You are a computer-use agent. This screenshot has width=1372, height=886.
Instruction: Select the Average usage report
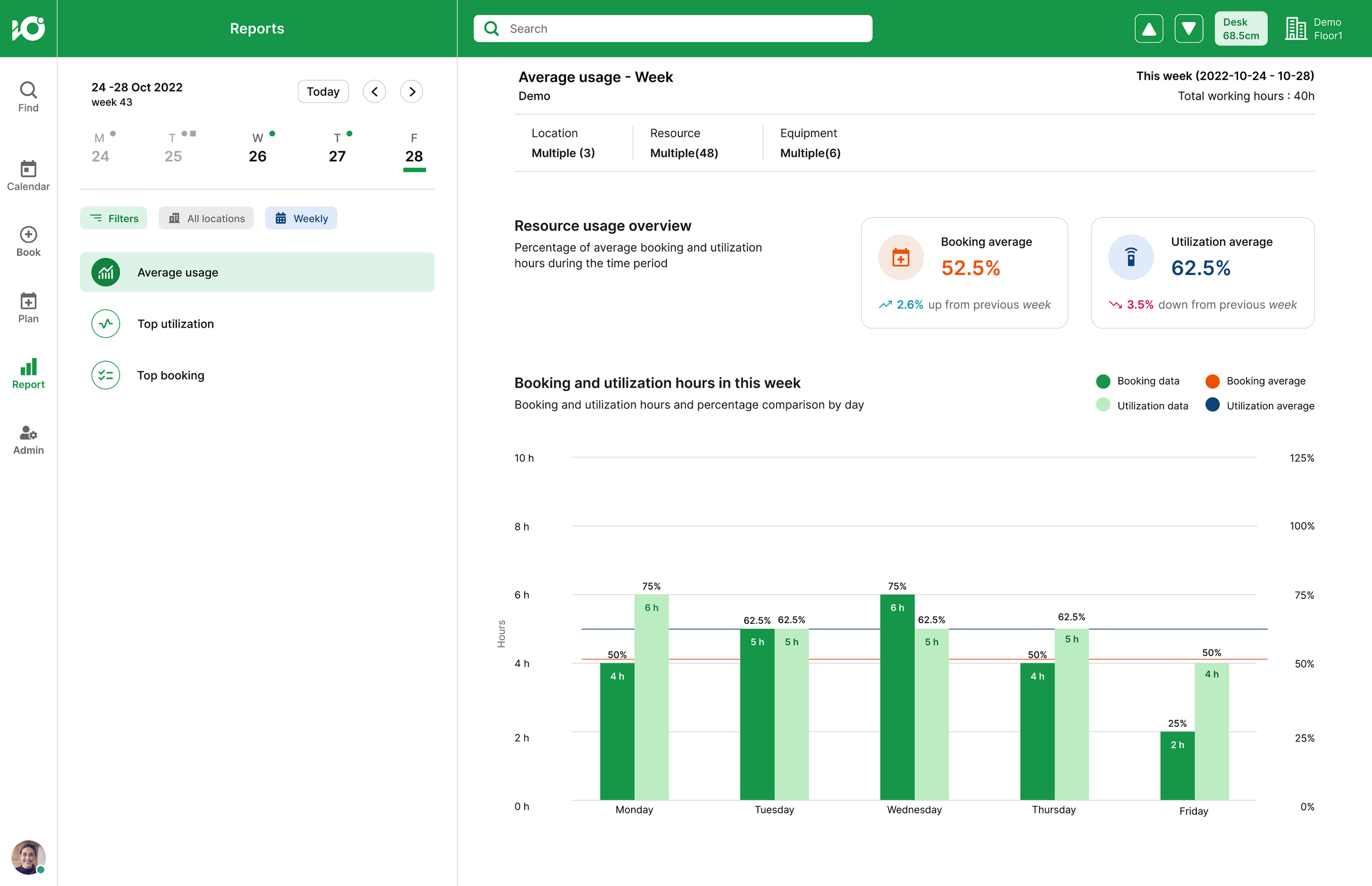coord(257,272)
